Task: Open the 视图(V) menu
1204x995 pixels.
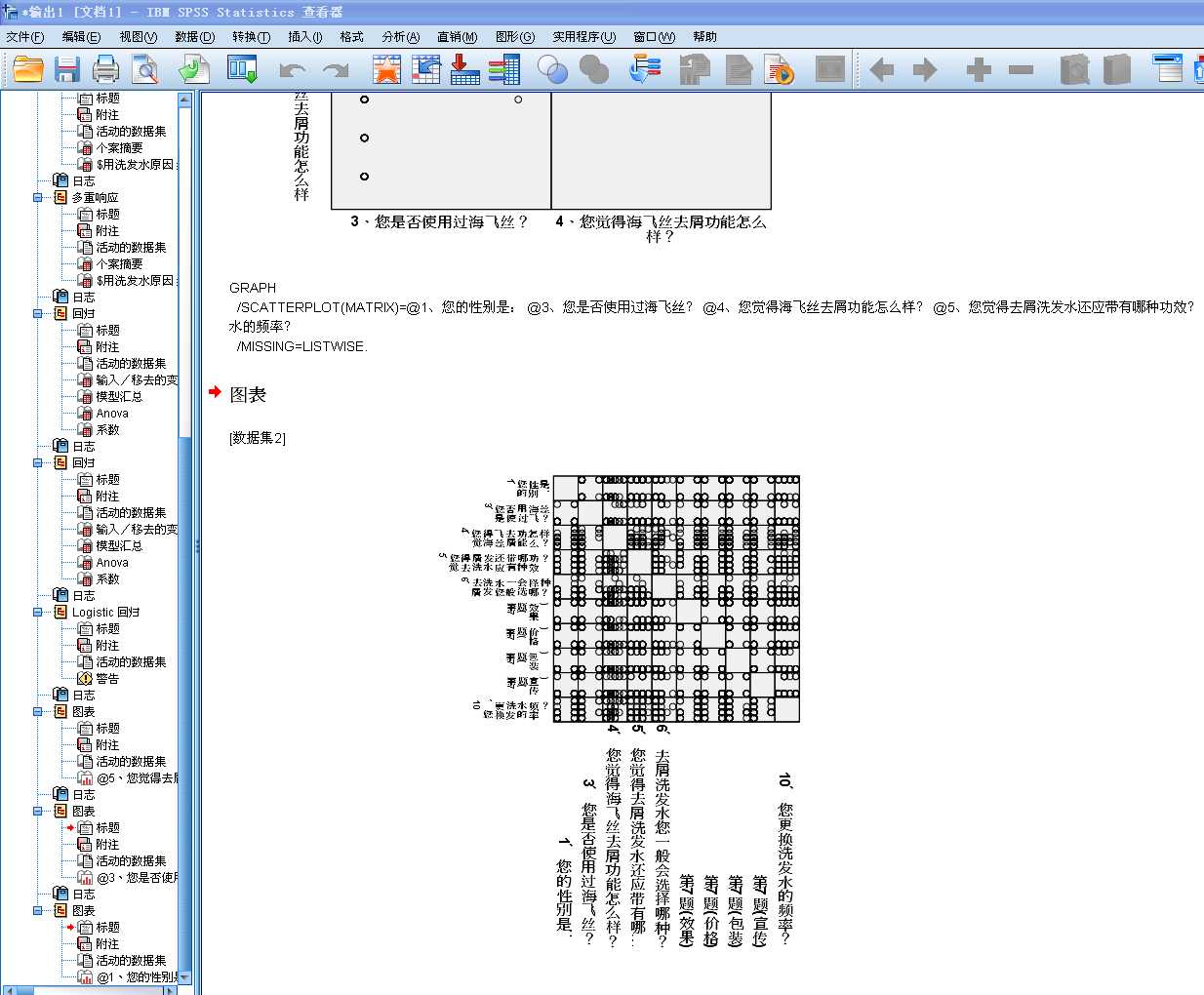Action: point(138,37)
